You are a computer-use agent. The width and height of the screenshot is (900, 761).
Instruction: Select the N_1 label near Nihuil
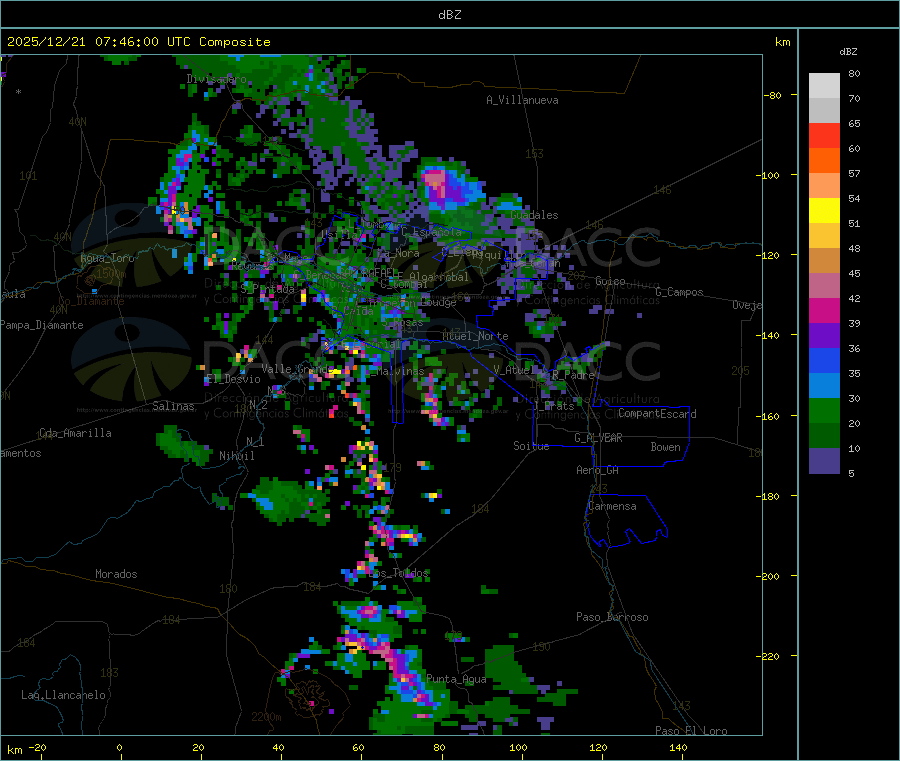(x=255, y=442)
